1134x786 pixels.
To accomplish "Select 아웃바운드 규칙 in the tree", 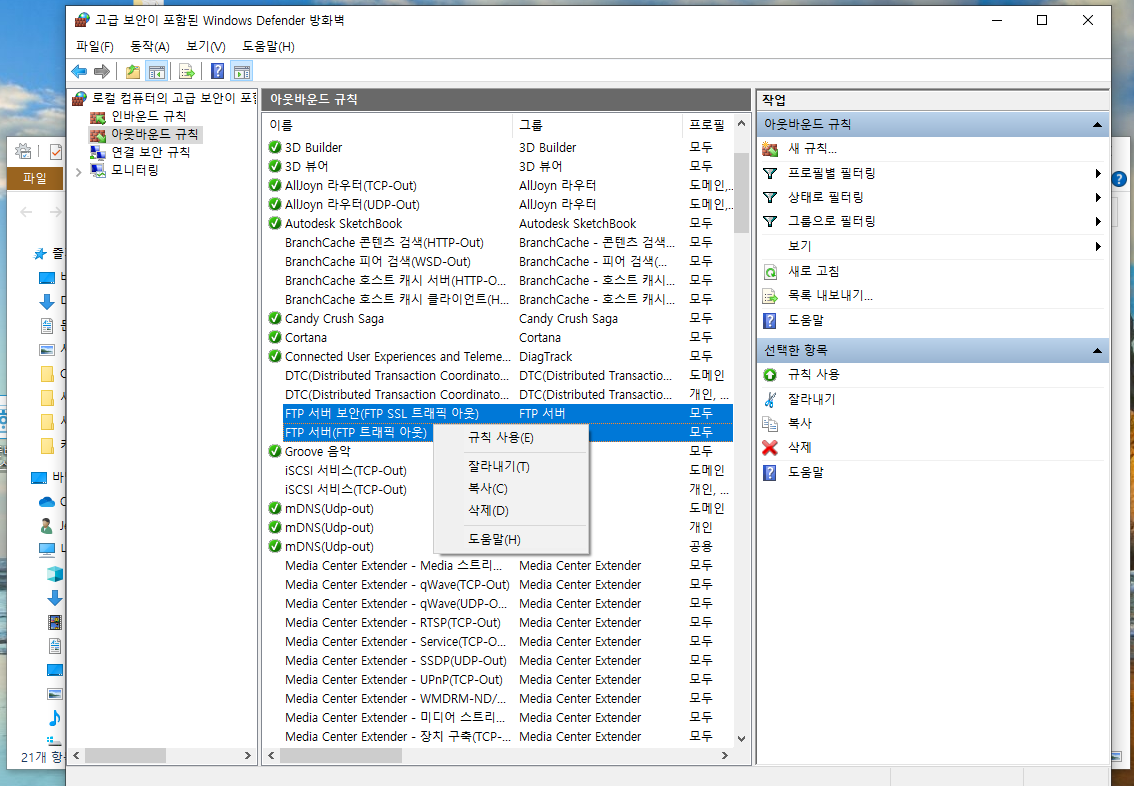I will pyautogui.click(x=154, y=134).
